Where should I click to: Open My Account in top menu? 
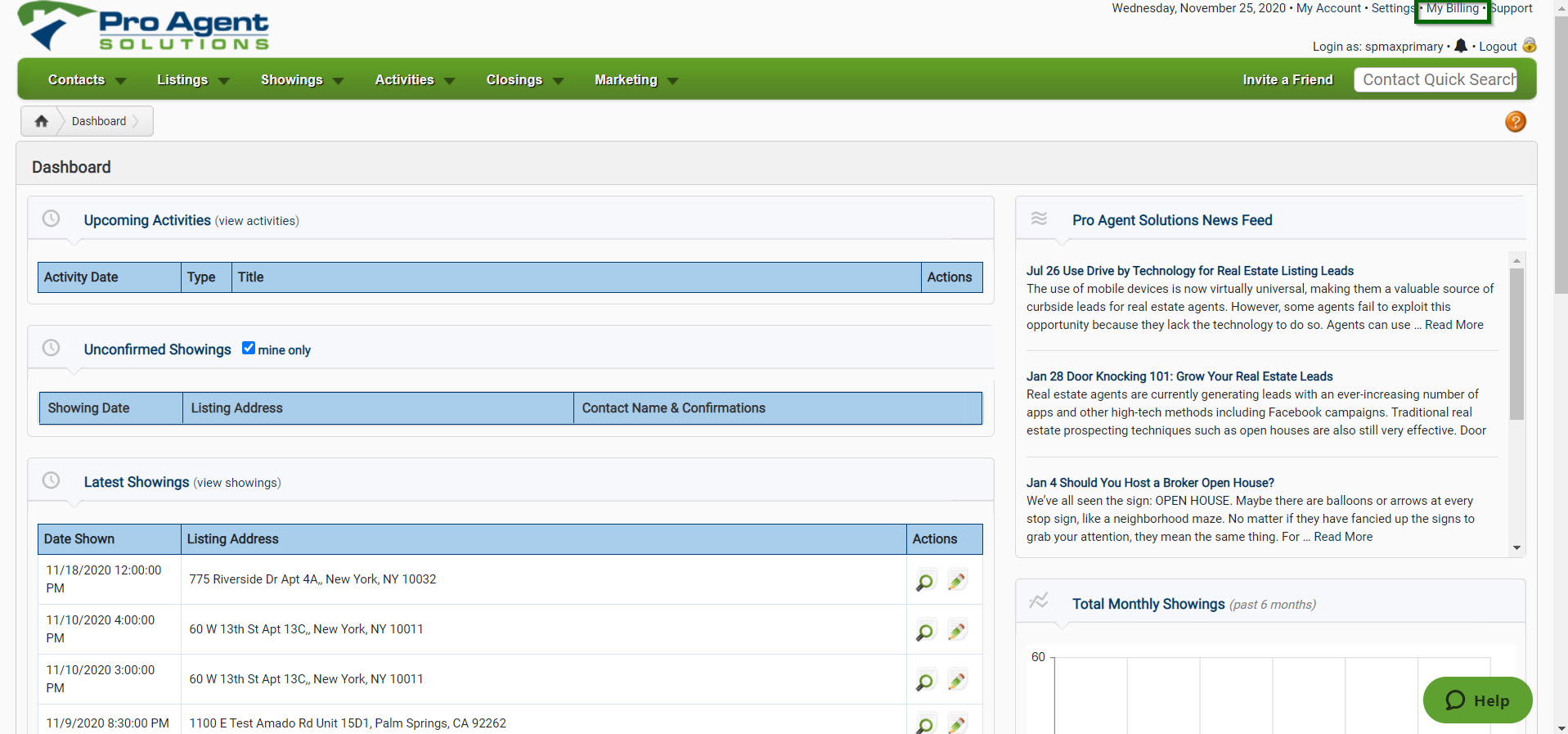pyautogui.click(x=1328, y=8)
